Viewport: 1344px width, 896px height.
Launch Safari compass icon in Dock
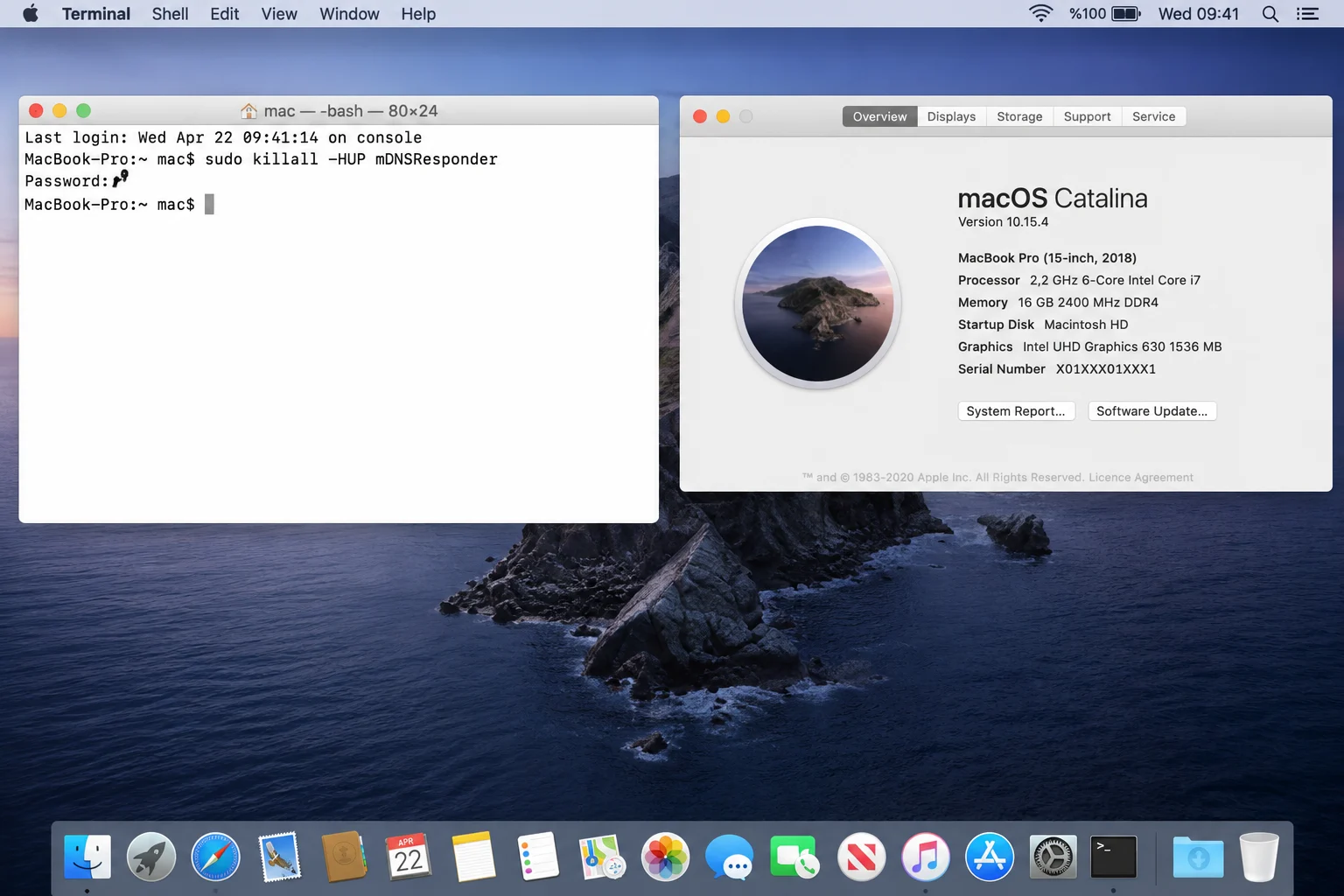tap(215, 857)
